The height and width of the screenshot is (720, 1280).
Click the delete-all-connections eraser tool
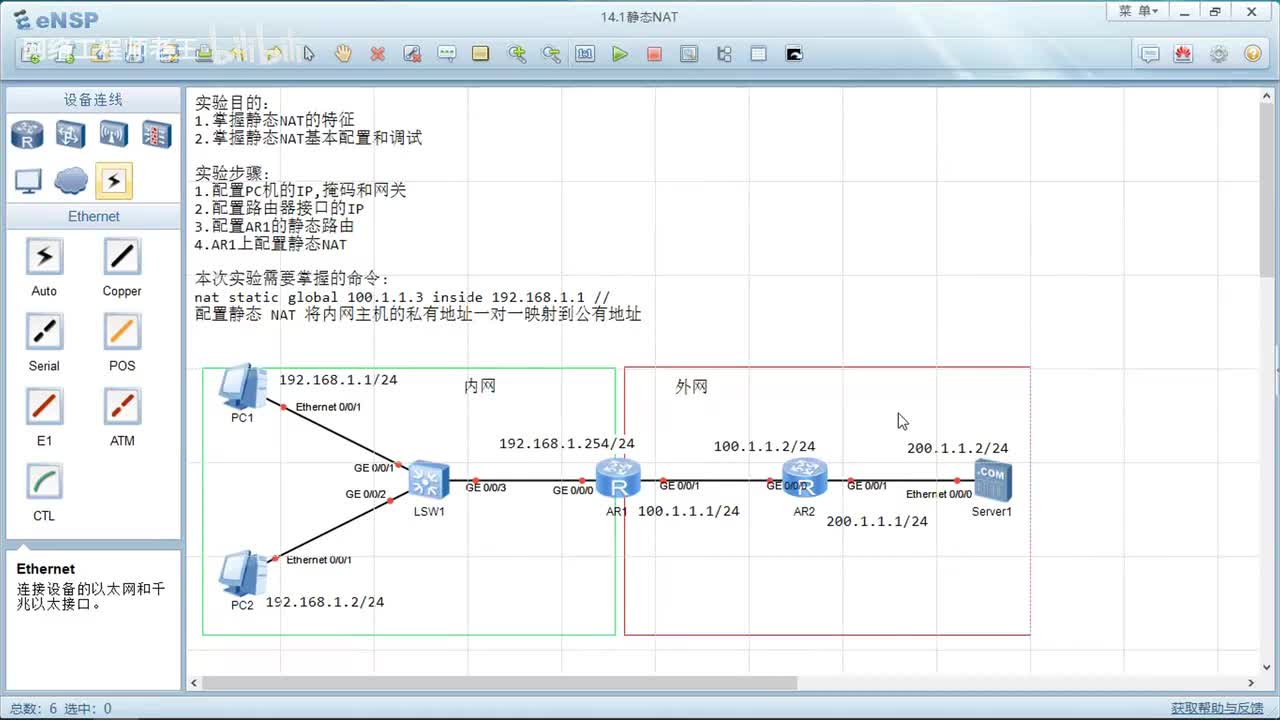point(412,54)
